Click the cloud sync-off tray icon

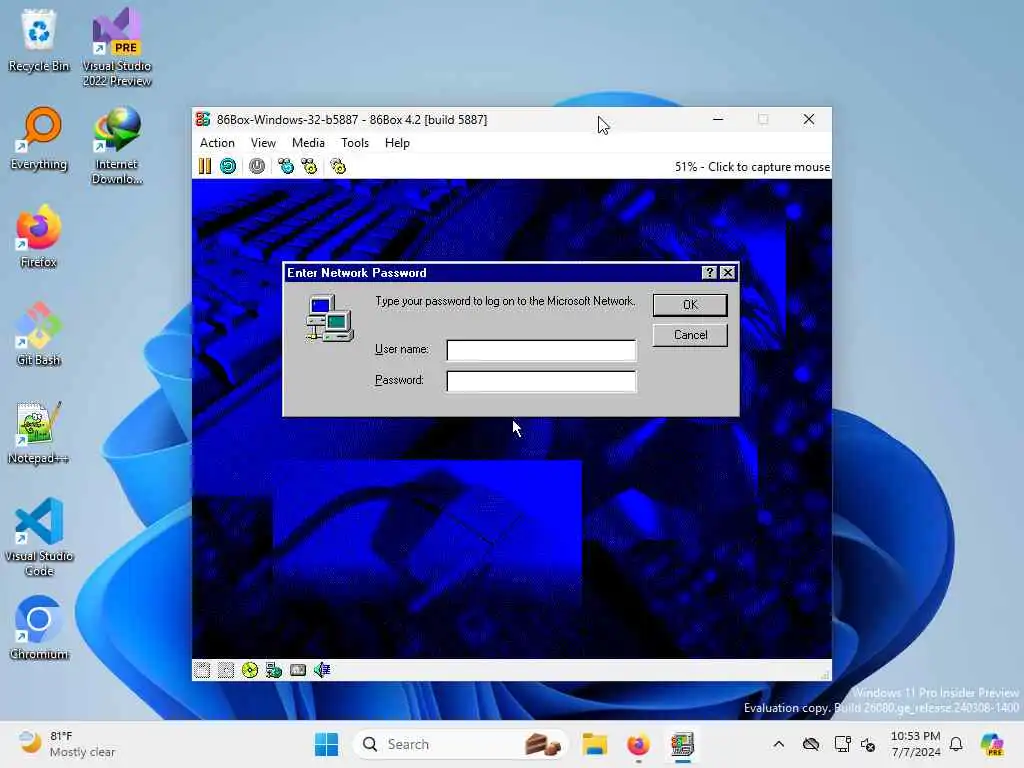(x=811, y=744)
